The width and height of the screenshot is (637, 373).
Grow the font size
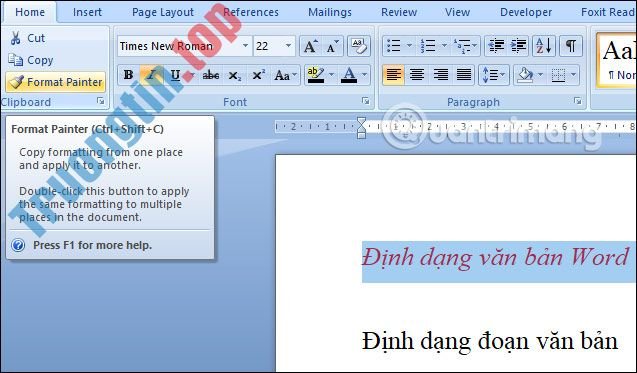[x=310, y=46]
